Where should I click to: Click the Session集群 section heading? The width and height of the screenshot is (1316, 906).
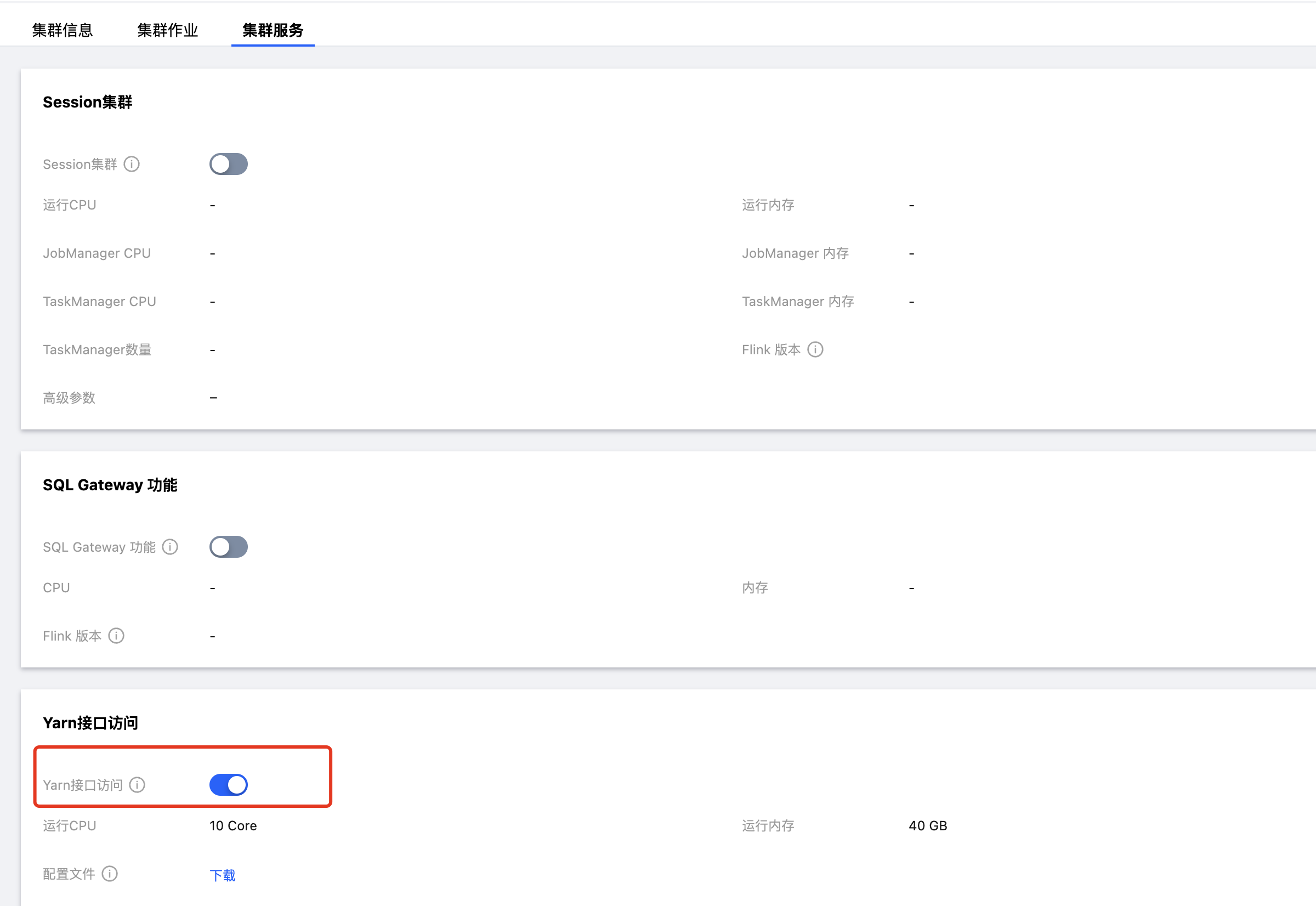pyautogui.click(x=87, y=102)
